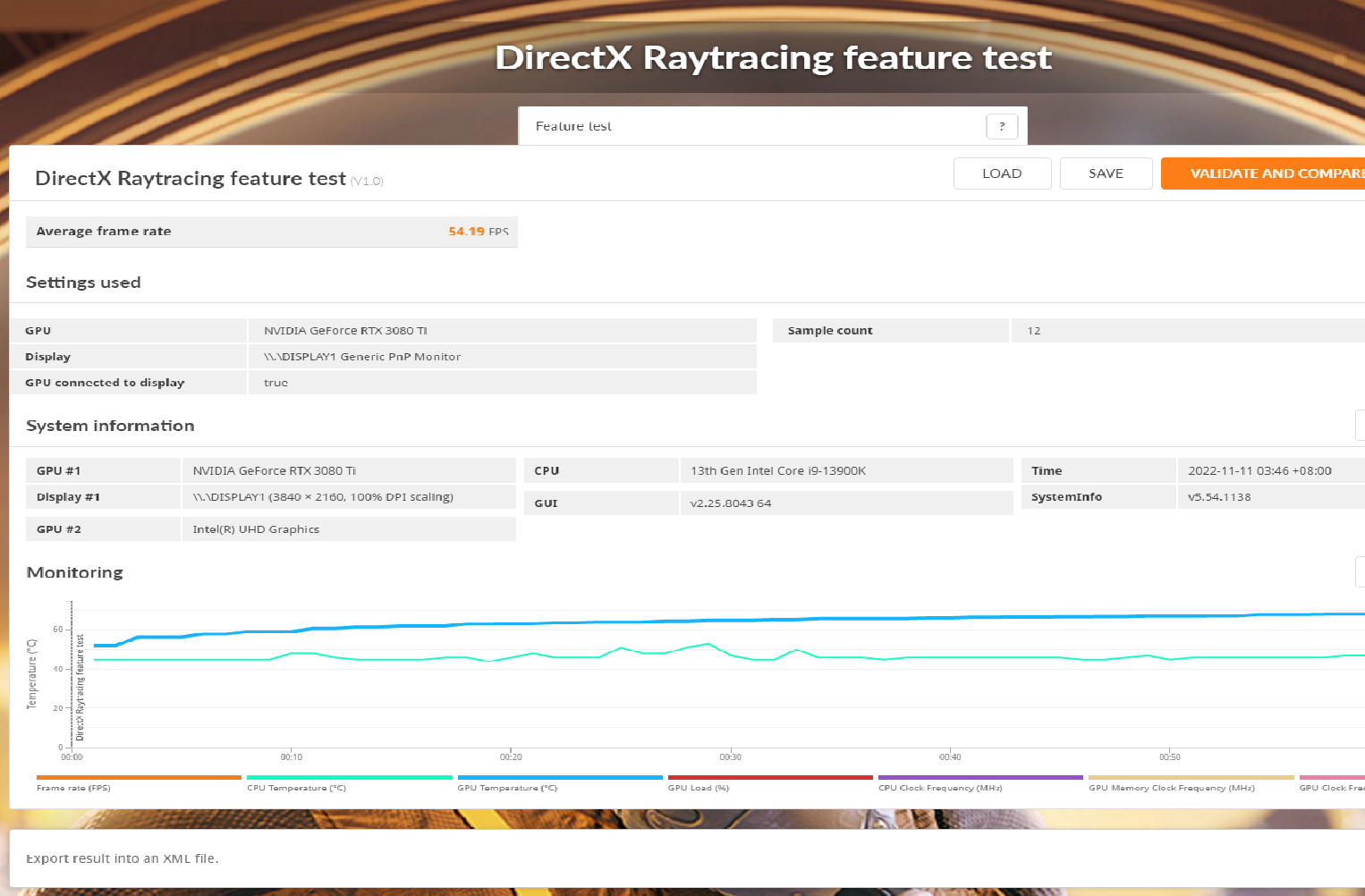Click the 54.19 FPS average frame rate value
This screenshot has height=896, width=1365.
click(479, 232)
